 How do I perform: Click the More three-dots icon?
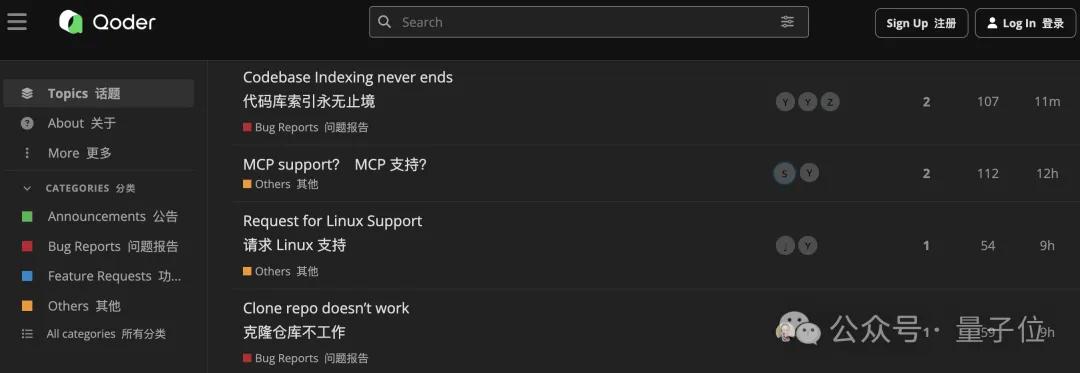click(27, 153)
